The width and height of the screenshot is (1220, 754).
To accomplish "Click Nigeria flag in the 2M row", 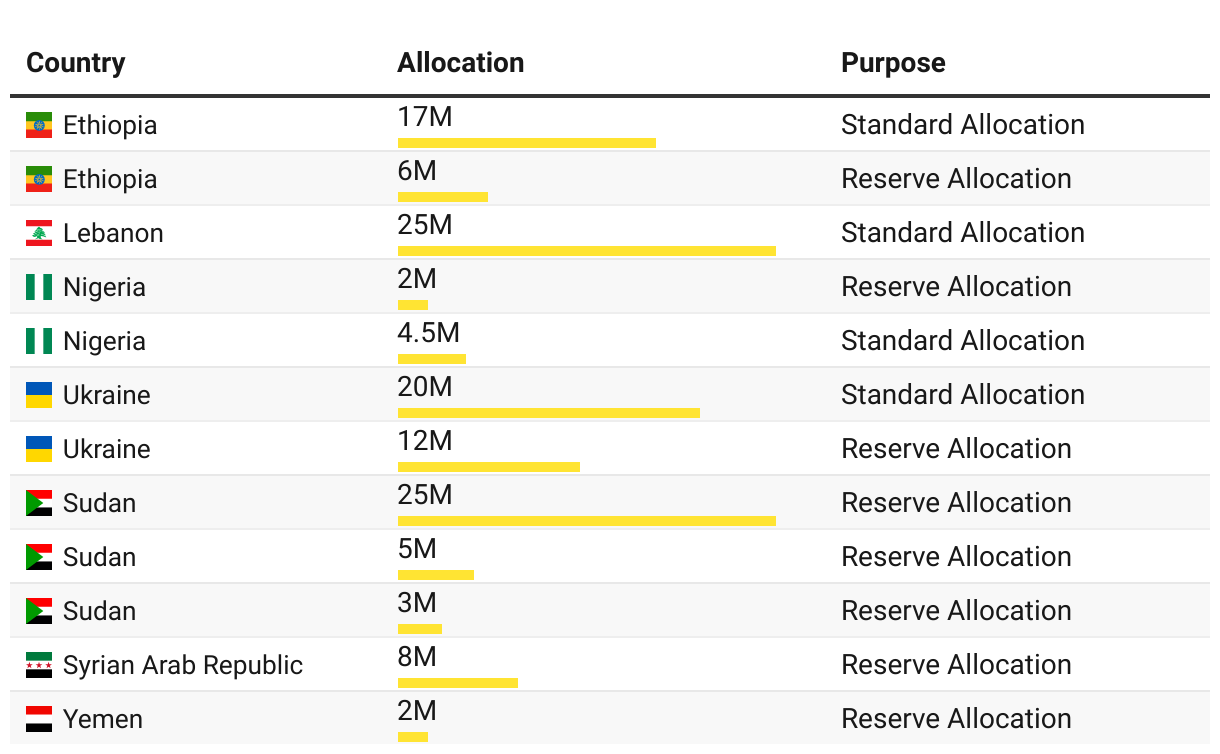I will pos(39,287).
